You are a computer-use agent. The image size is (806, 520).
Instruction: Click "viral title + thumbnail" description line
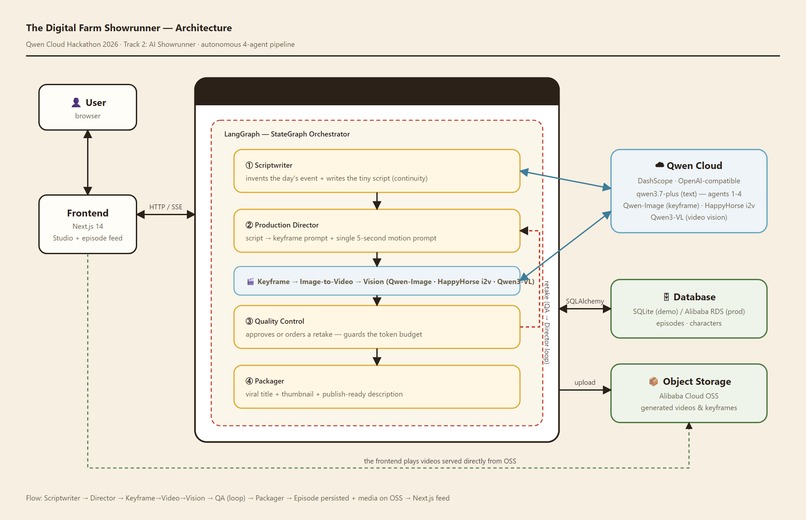pos(324,394)
